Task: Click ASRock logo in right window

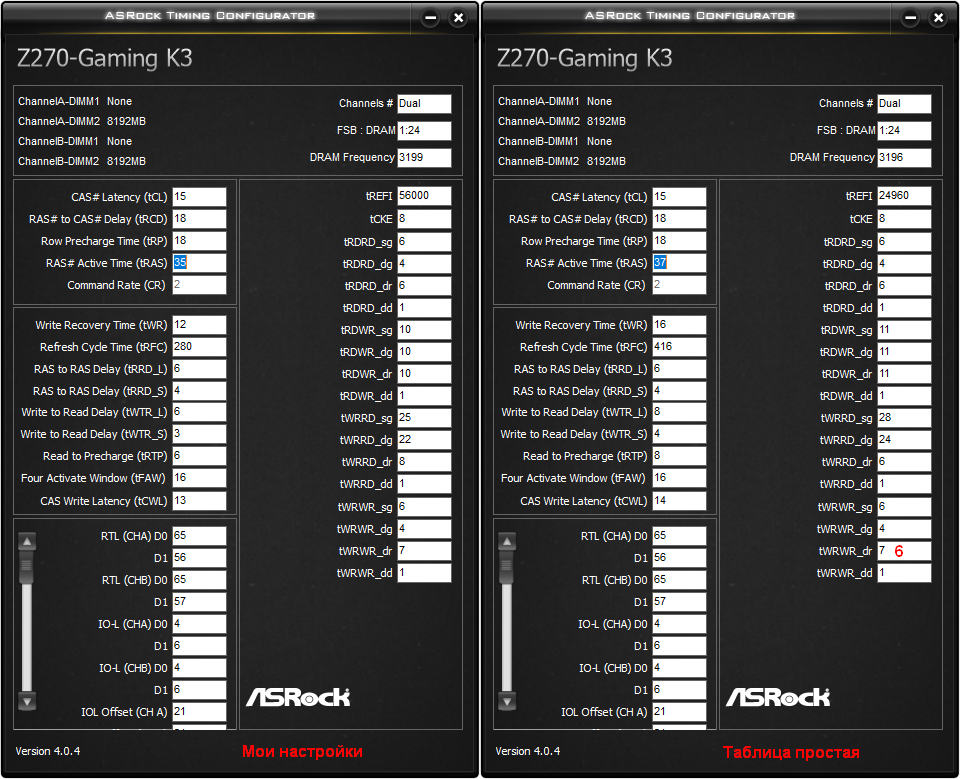Action: coord(778,697)
